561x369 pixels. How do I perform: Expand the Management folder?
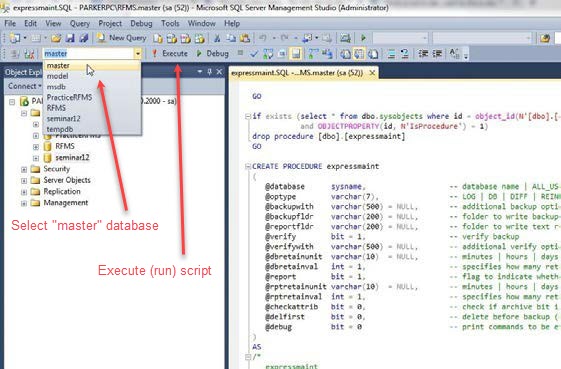point(24,203)
